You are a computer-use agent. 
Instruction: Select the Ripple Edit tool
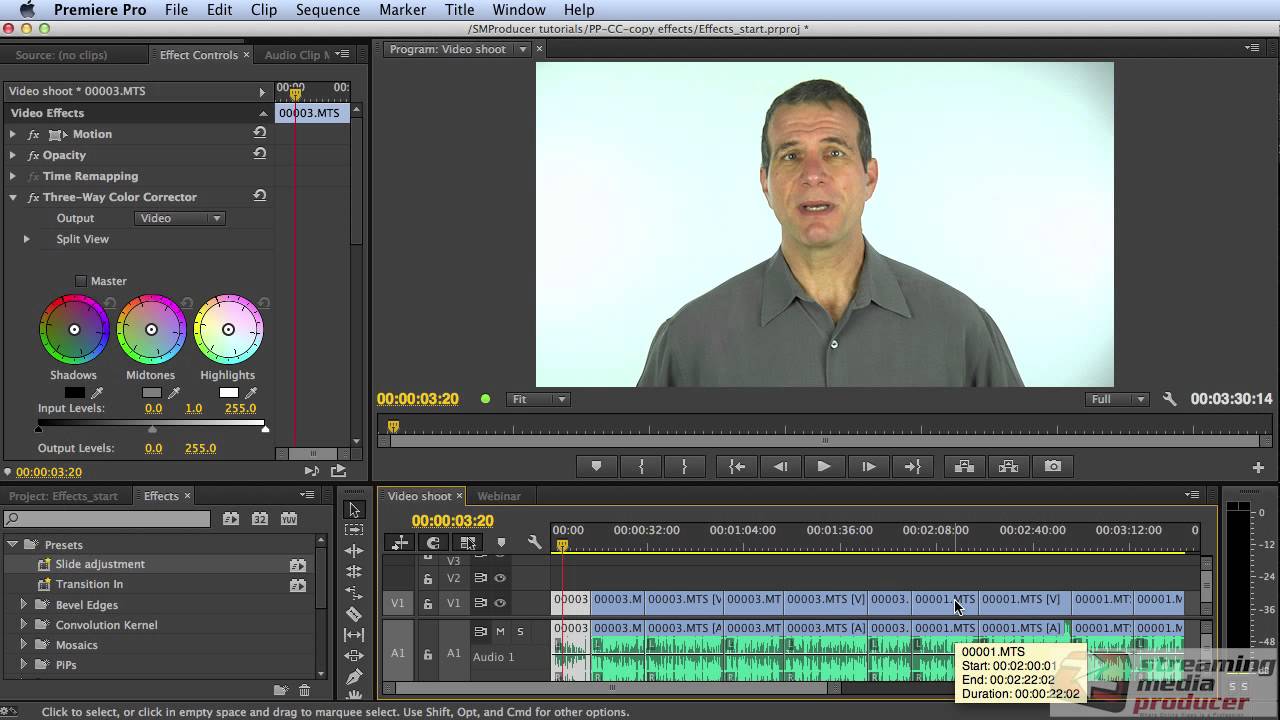(354, 551)
